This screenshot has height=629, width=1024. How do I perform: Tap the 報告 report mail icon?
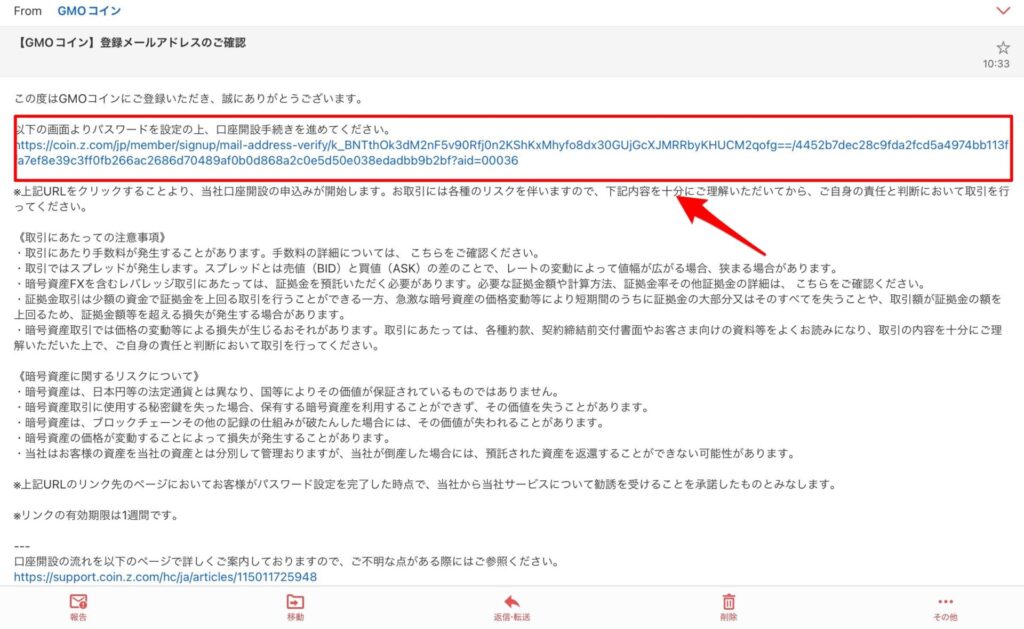coord(78,602)
